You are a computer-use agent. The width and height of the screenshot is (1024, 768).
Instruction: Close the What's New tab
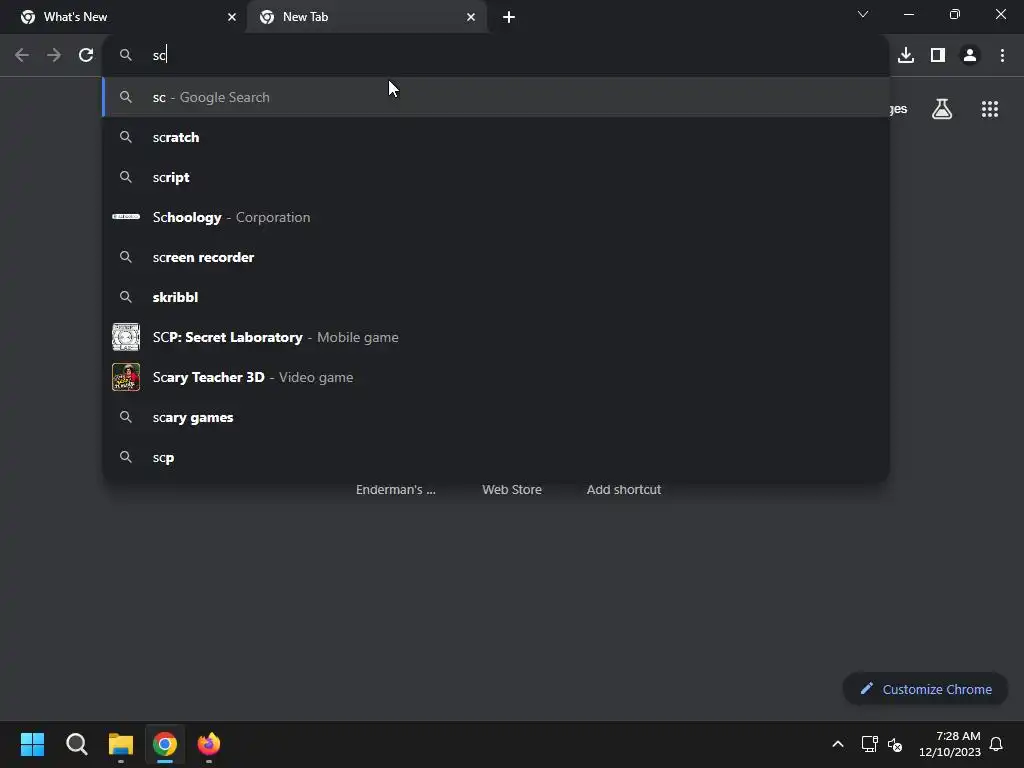[x=232, y=17]
